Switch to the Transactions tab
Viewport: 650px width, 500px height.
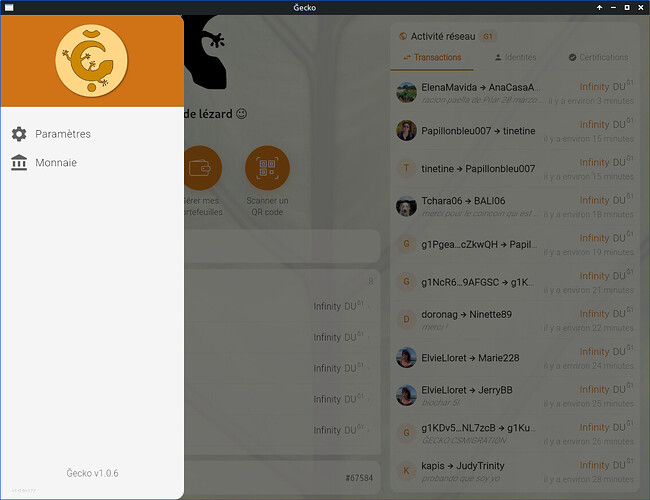point(432,58)
